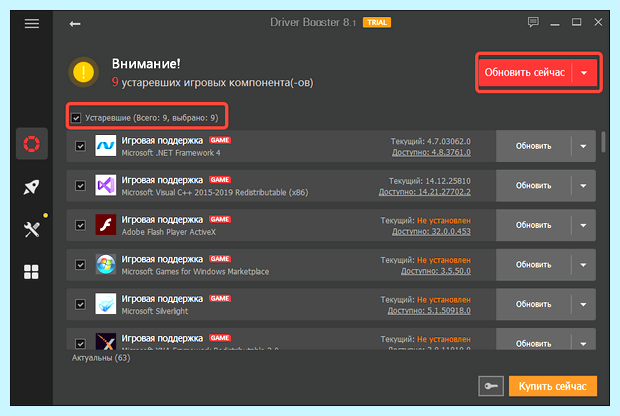Image resolution: width=620 pixels, height=416 pixels.
Task: Open link Доступно: 4.8.3761.0
Action: [431, 152]
